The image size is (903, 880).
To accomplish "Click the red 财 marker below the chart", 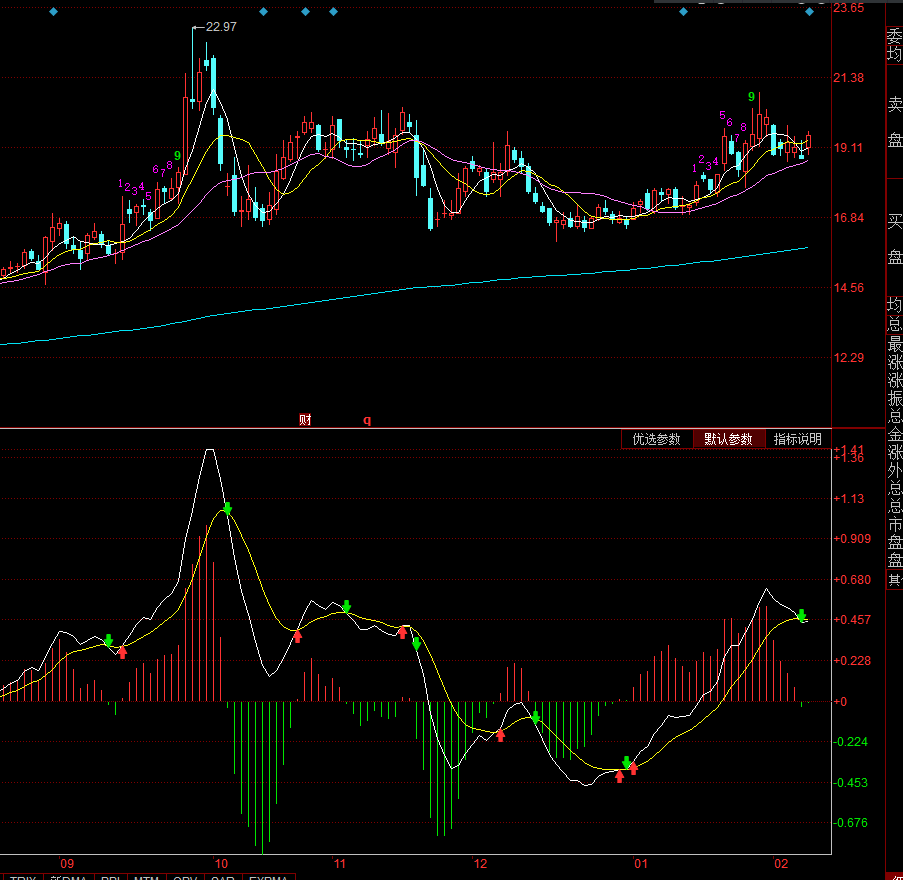I will (x=305, y=420).
